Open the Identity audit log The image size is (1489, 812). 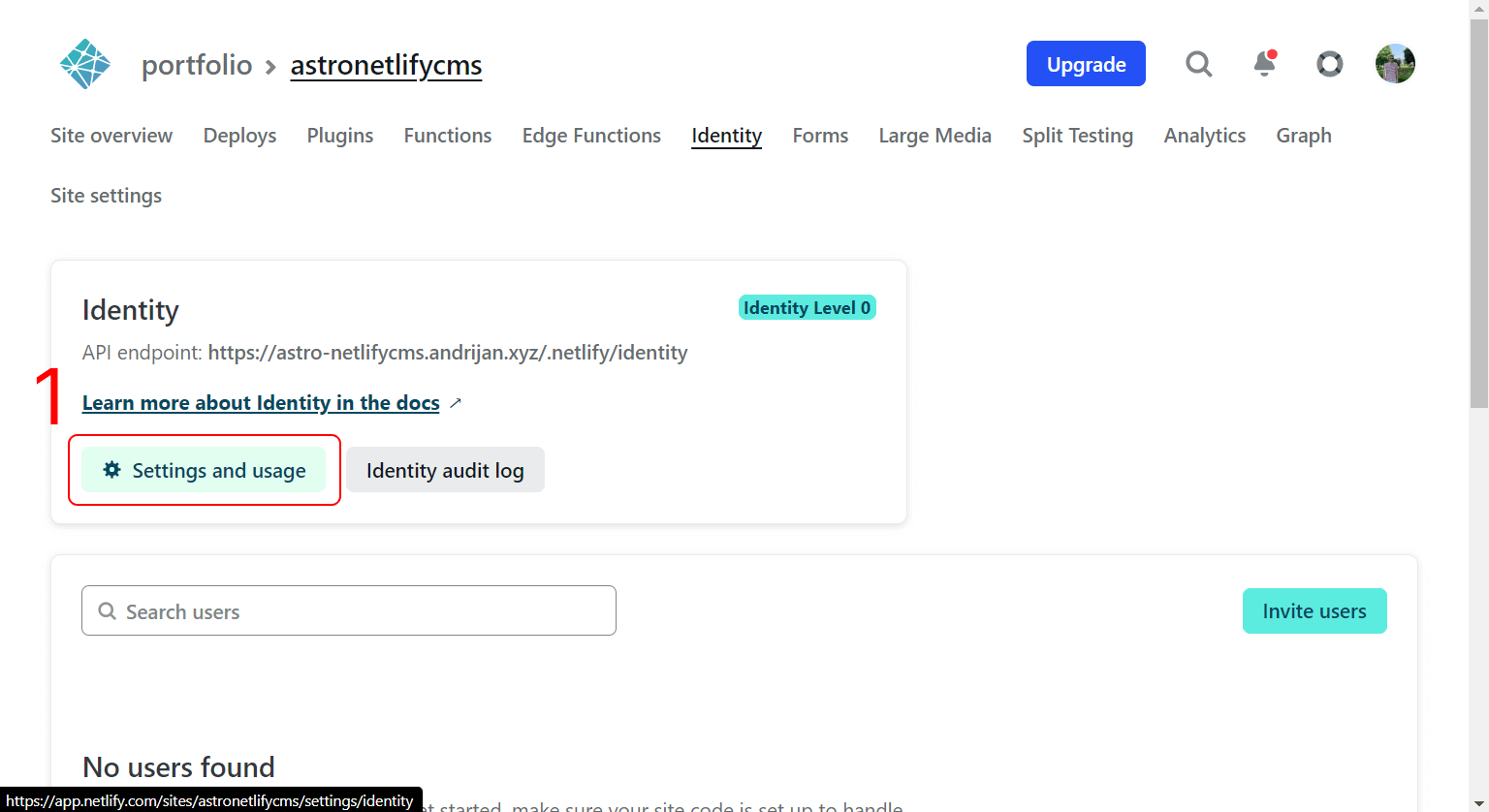coord(445,470)
